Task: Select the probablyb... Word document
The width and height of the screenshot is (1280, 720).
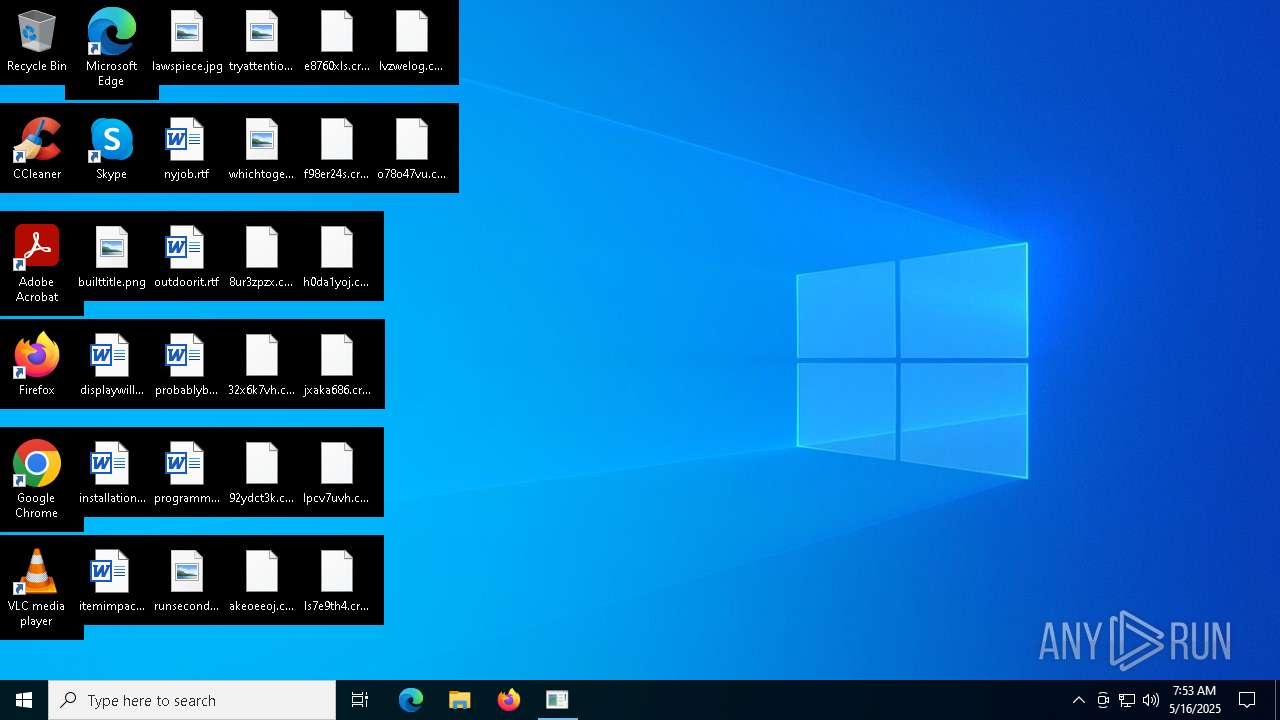Action: coord(187,366)
